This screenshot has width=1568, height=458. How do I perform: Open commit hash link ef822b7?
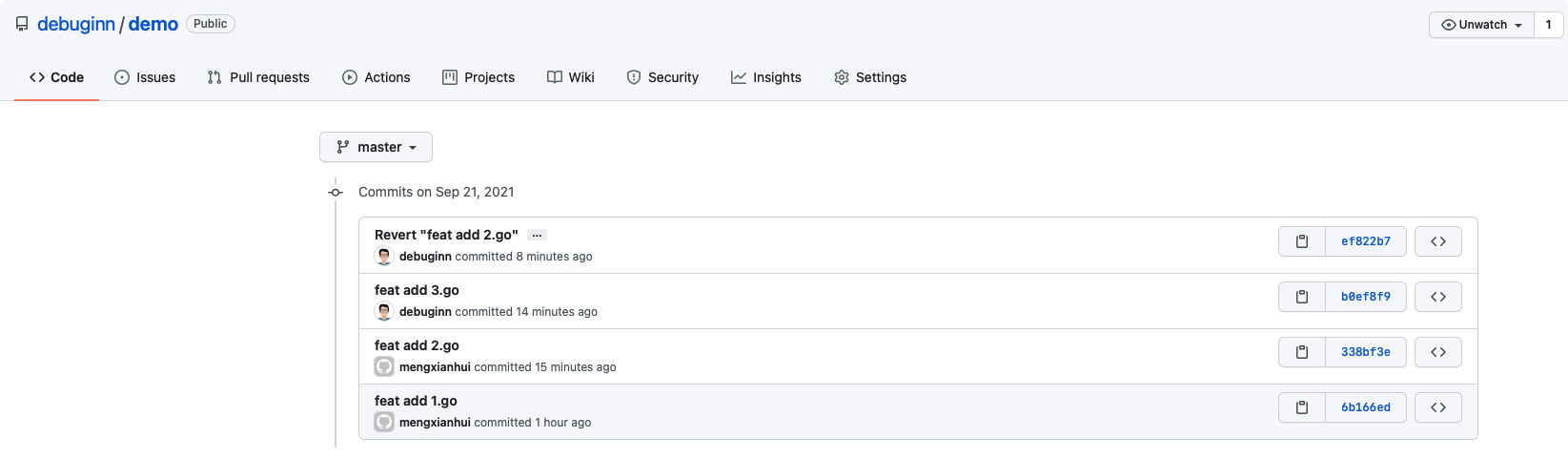pos(1365,241)
